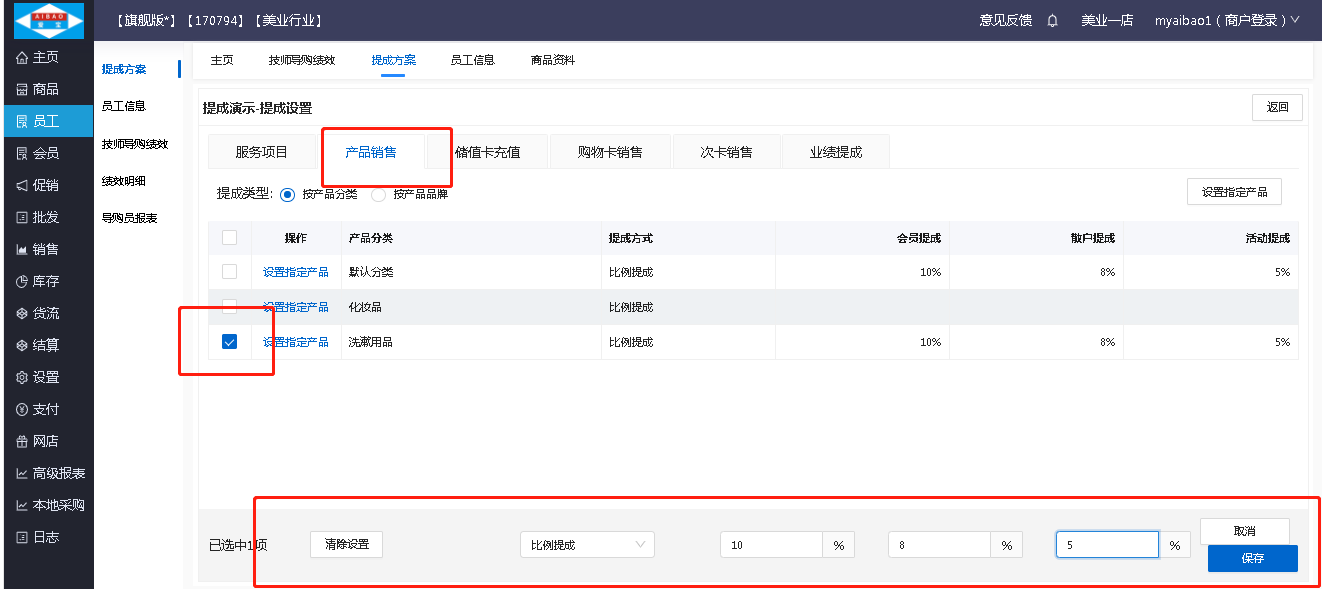
Task: Click the 提成方式 column header
Action: point(631,238)
